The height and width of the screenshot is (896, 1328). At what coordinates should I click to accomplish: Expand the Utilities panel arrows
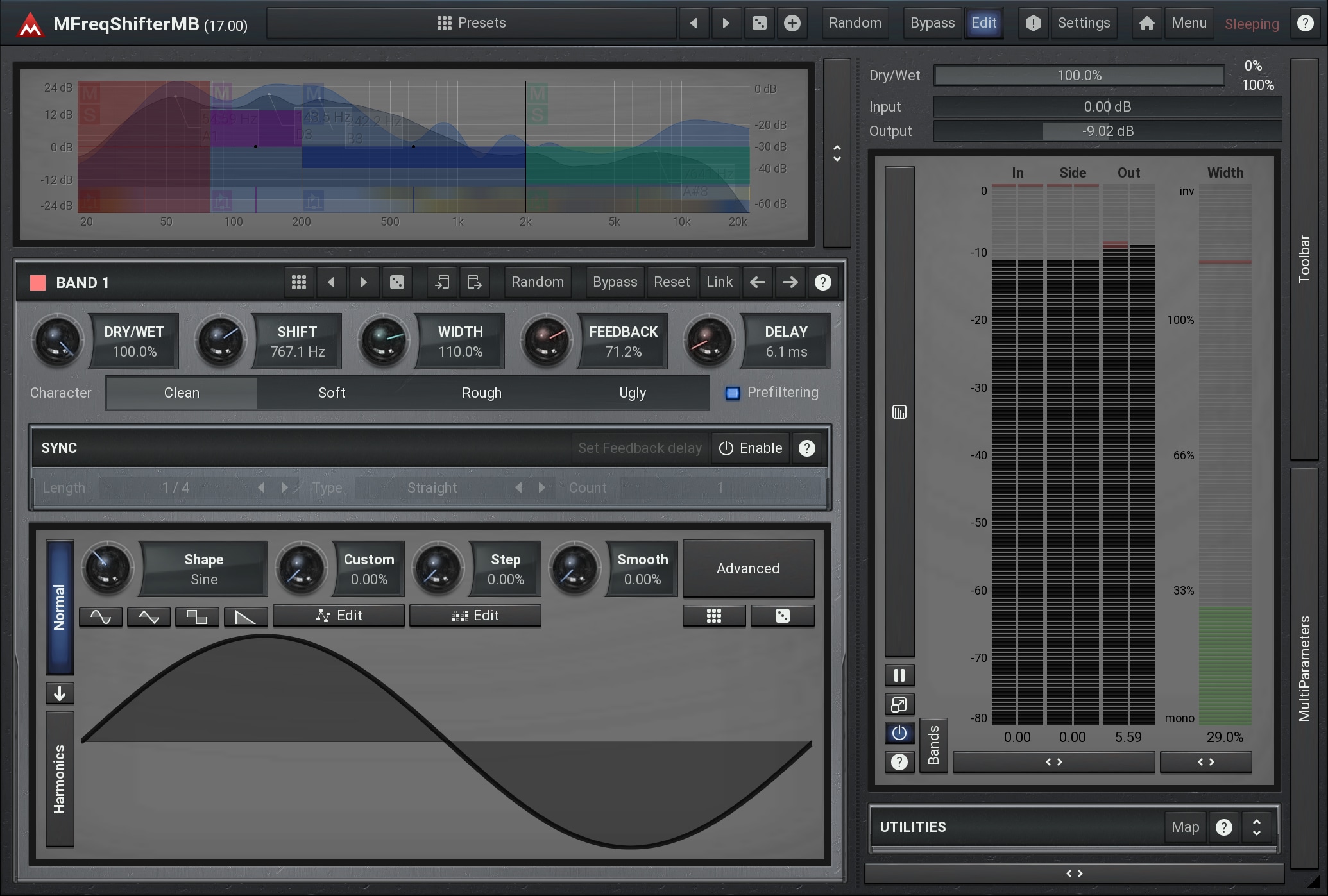pyautogui.click(x=1256, y=827)
